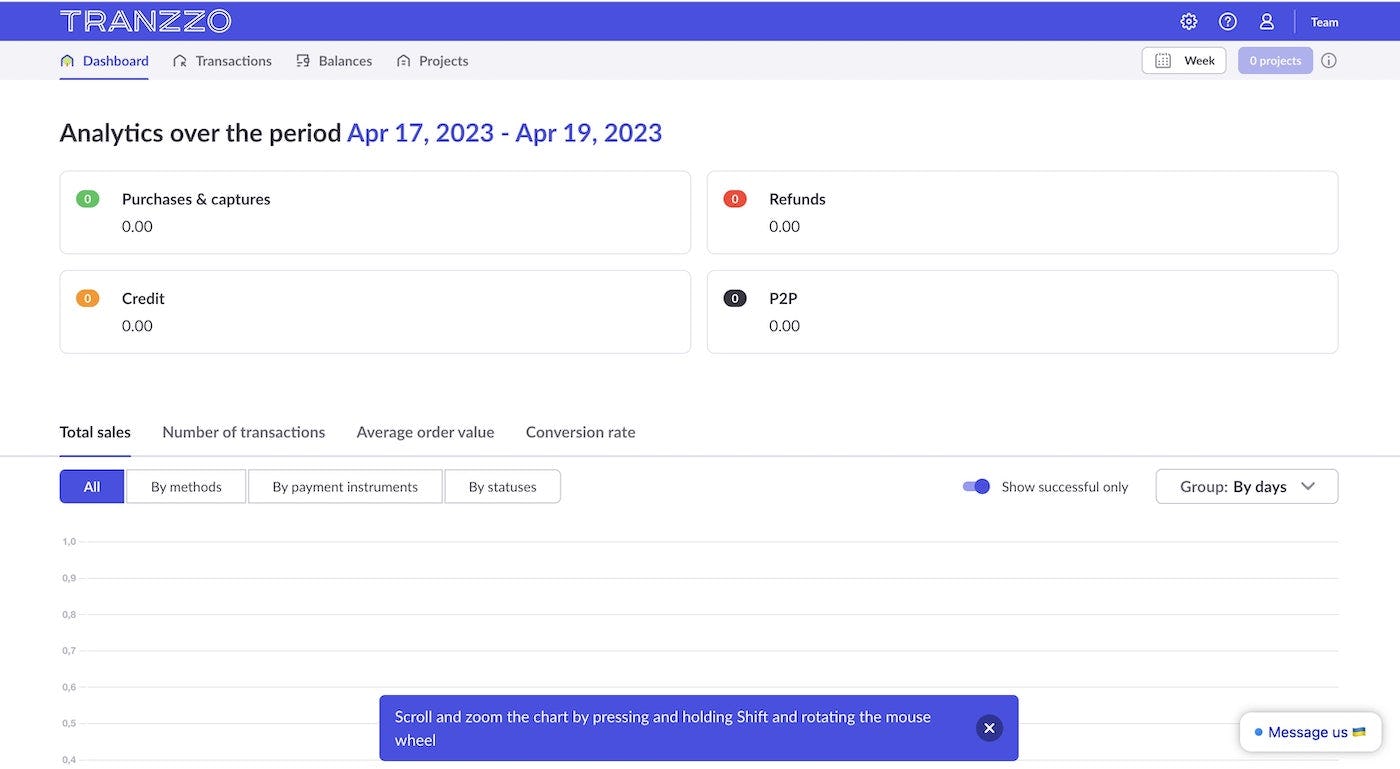Select the Dashboard house icon
The width and height of the screenshot is (1400, 769).
(x=68, y=60)
